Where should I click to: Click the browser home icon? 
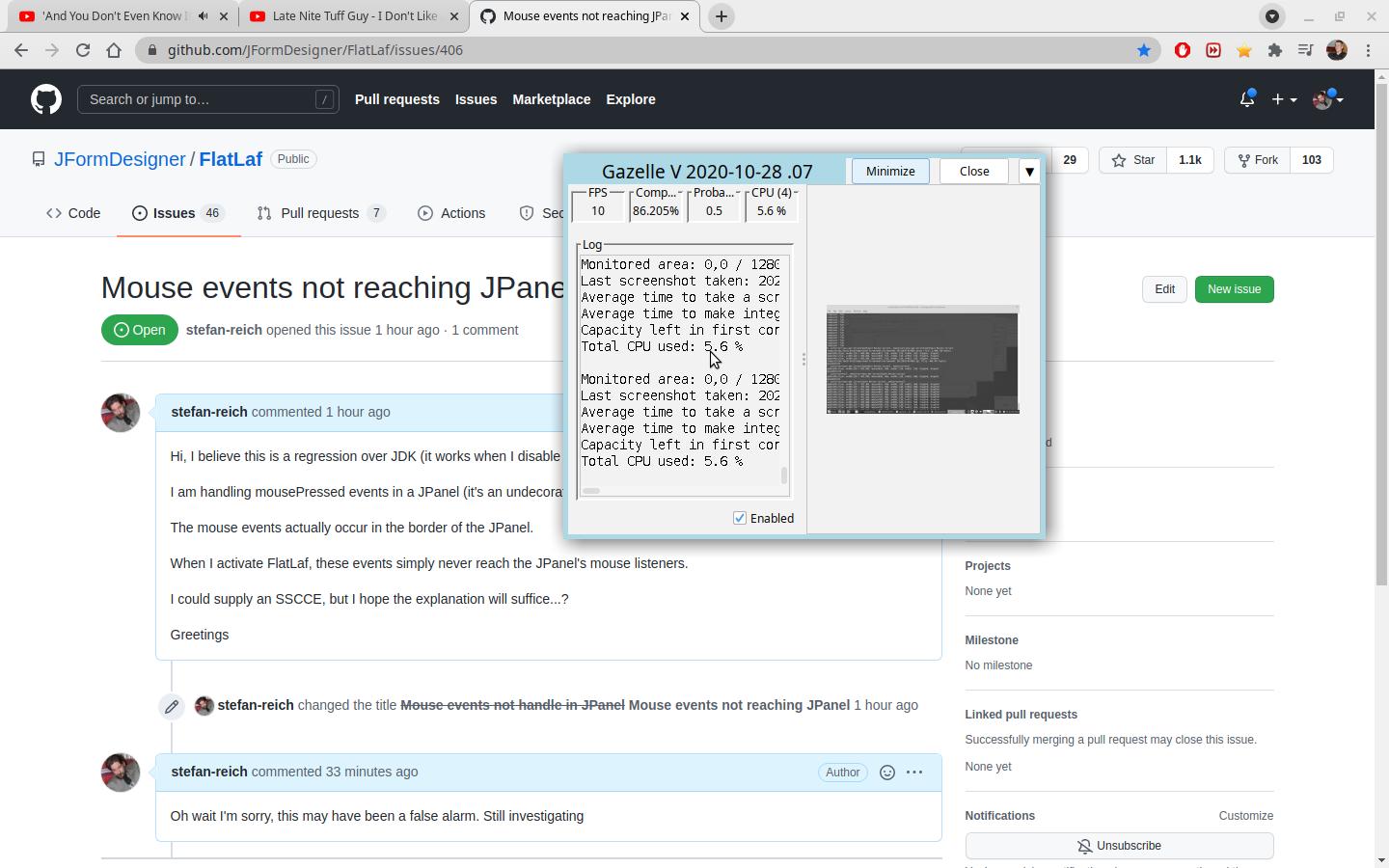tap(114, 50)
